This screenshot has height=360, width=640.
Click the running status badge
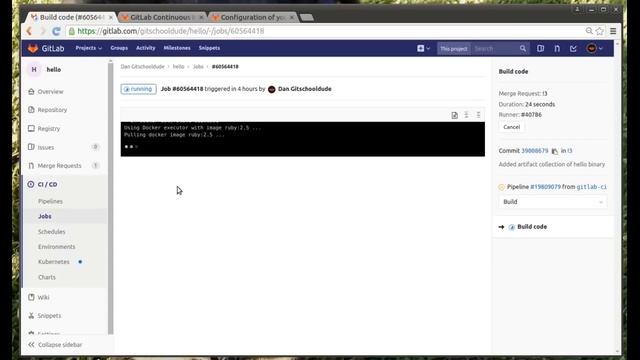coord(138,89)
